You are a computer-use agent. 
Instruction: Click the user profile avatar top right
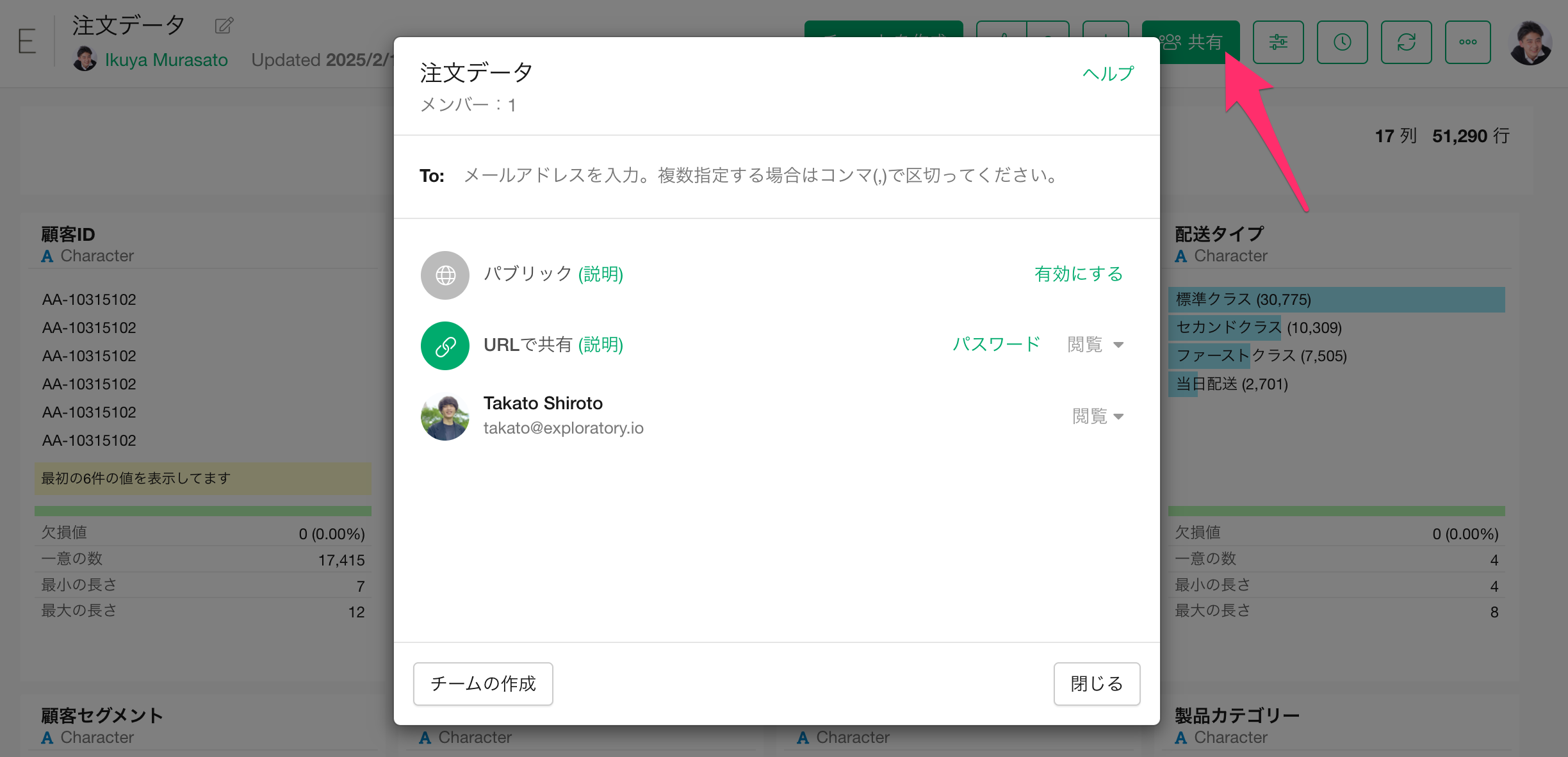click(1530, 43)
